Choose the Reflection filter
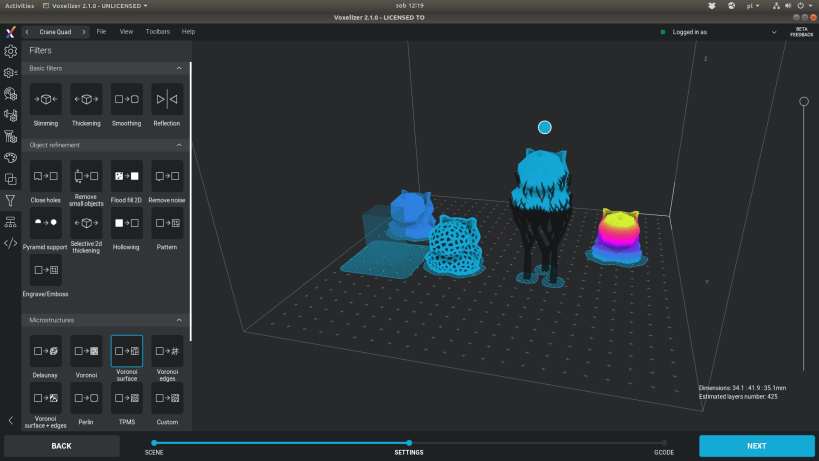Screen dimensions: 819x461 tap(167, 99)
